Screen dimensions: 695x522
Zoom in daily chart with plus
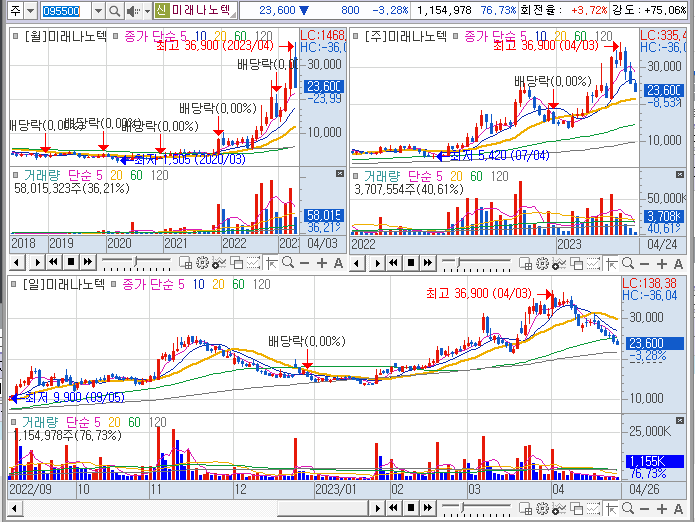[662, 509]
